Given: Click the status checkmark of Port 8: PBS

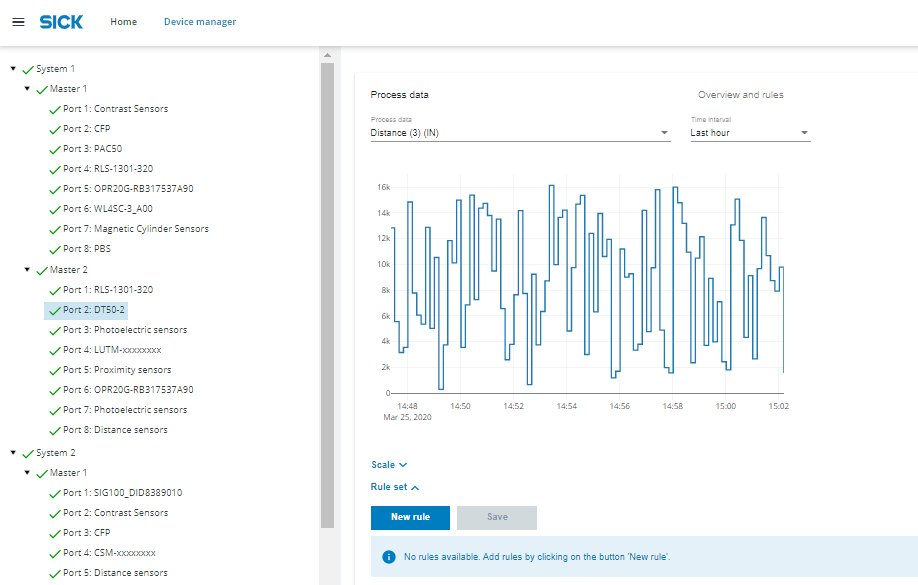Looking at the screenshot, I should coord(55,249).
